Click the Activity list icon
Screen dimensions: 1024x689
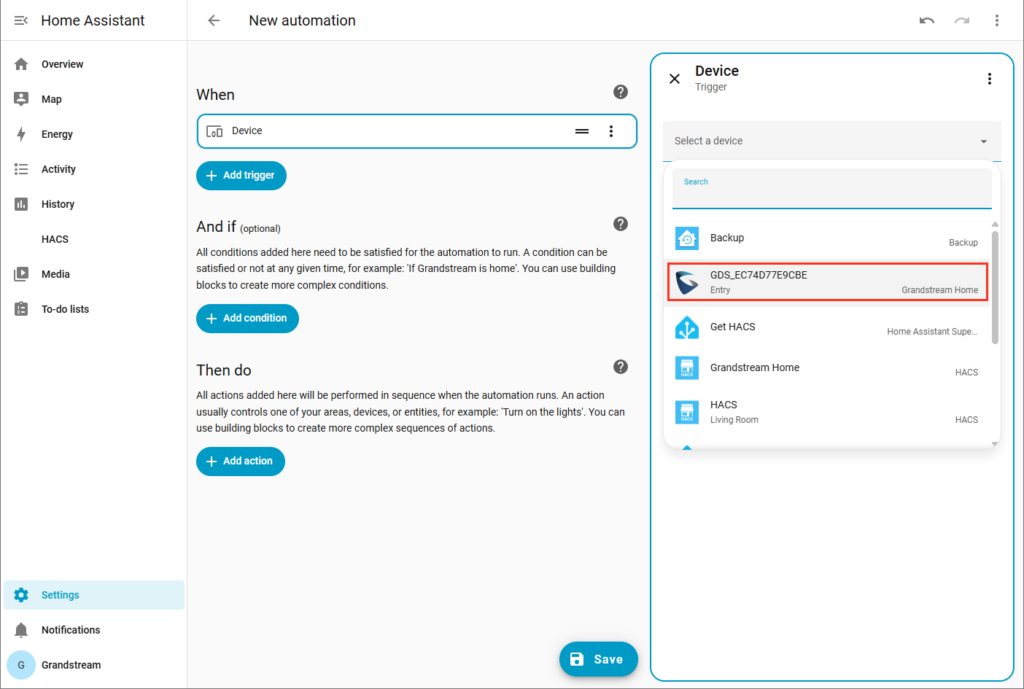[x=21, y=169]
